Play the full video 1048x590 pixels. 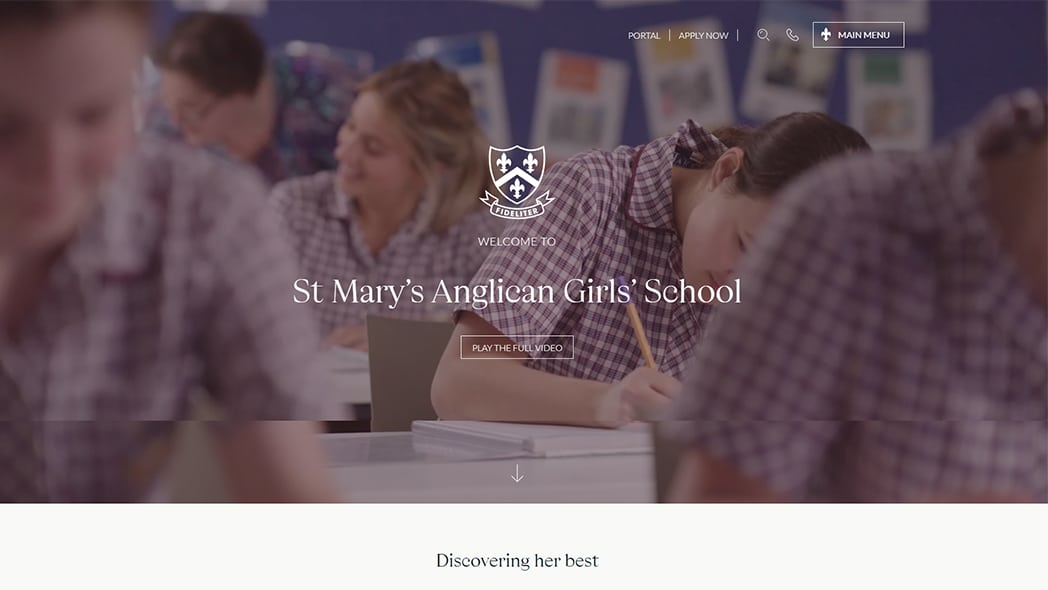[x=517, y=347]
